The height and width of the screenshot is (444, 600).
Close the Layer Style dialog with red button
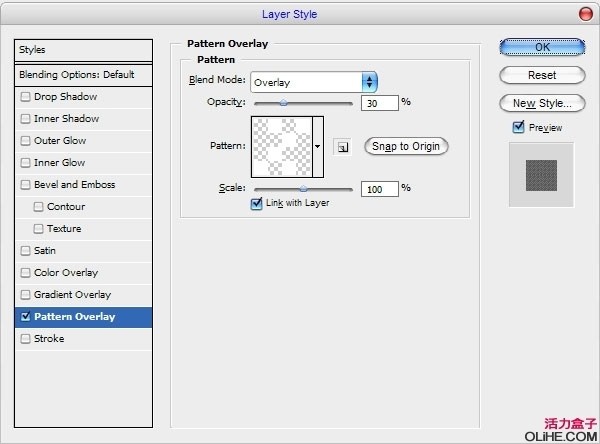click(x=584, y=13)
